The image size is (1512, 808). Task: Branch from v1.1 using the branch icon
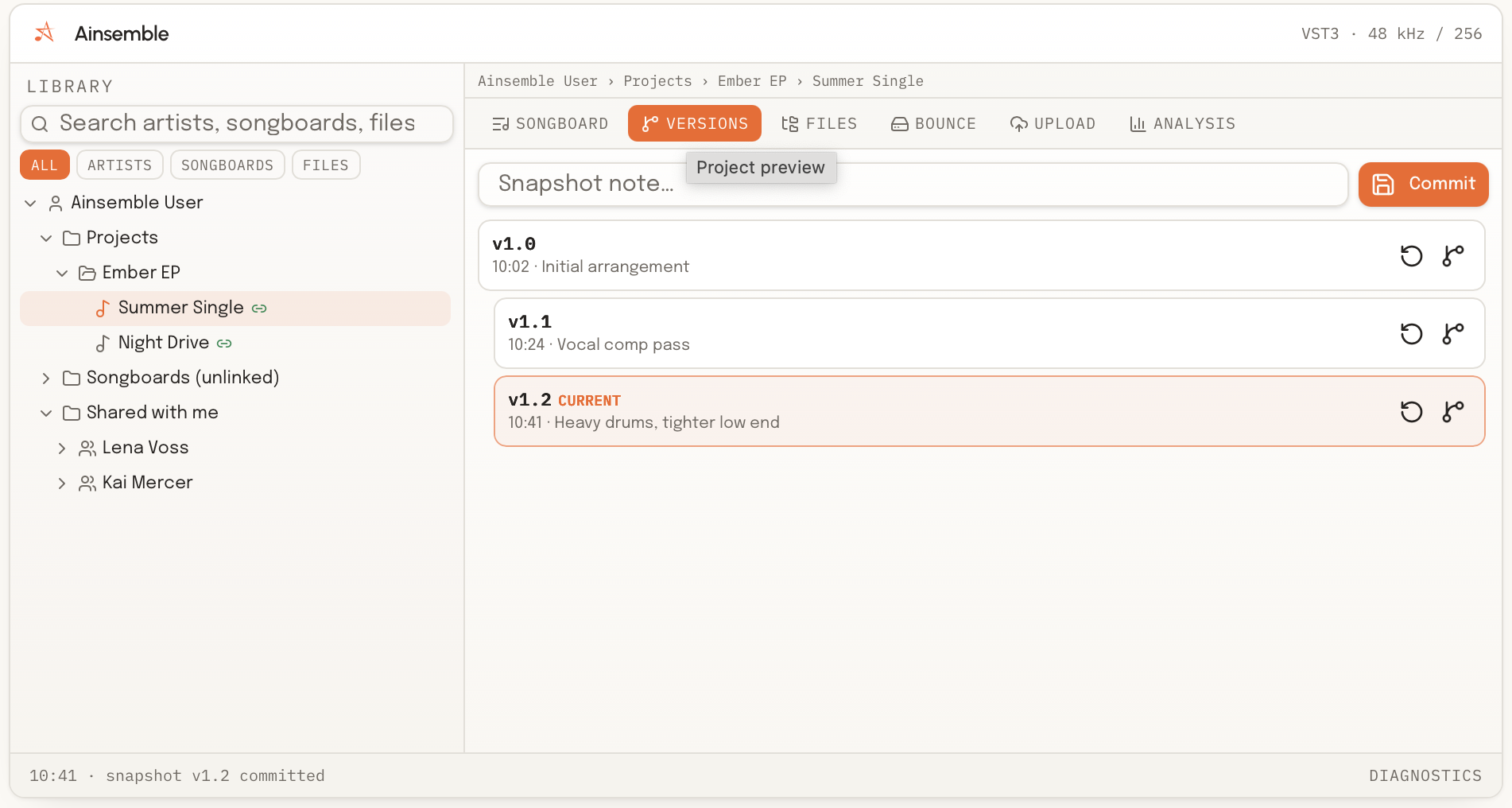(1452, 334)
